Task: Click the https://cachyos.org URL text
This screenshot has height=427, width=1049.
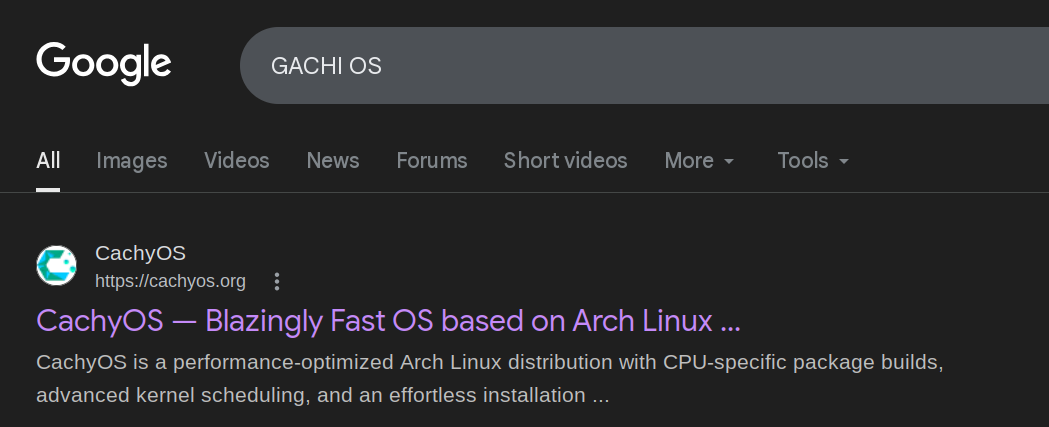Action: coord(170,282)
